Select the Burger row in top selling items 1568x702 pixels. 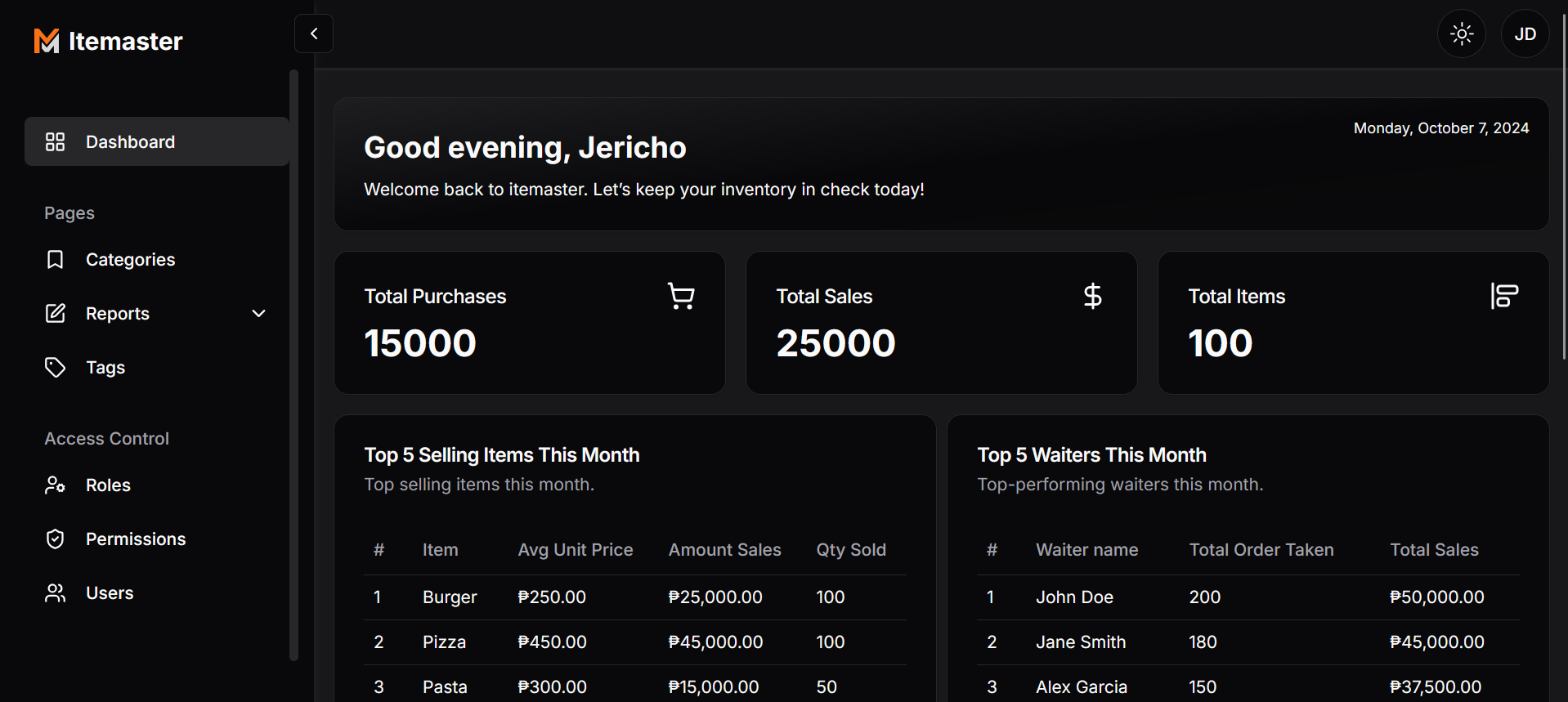(634, 597)
